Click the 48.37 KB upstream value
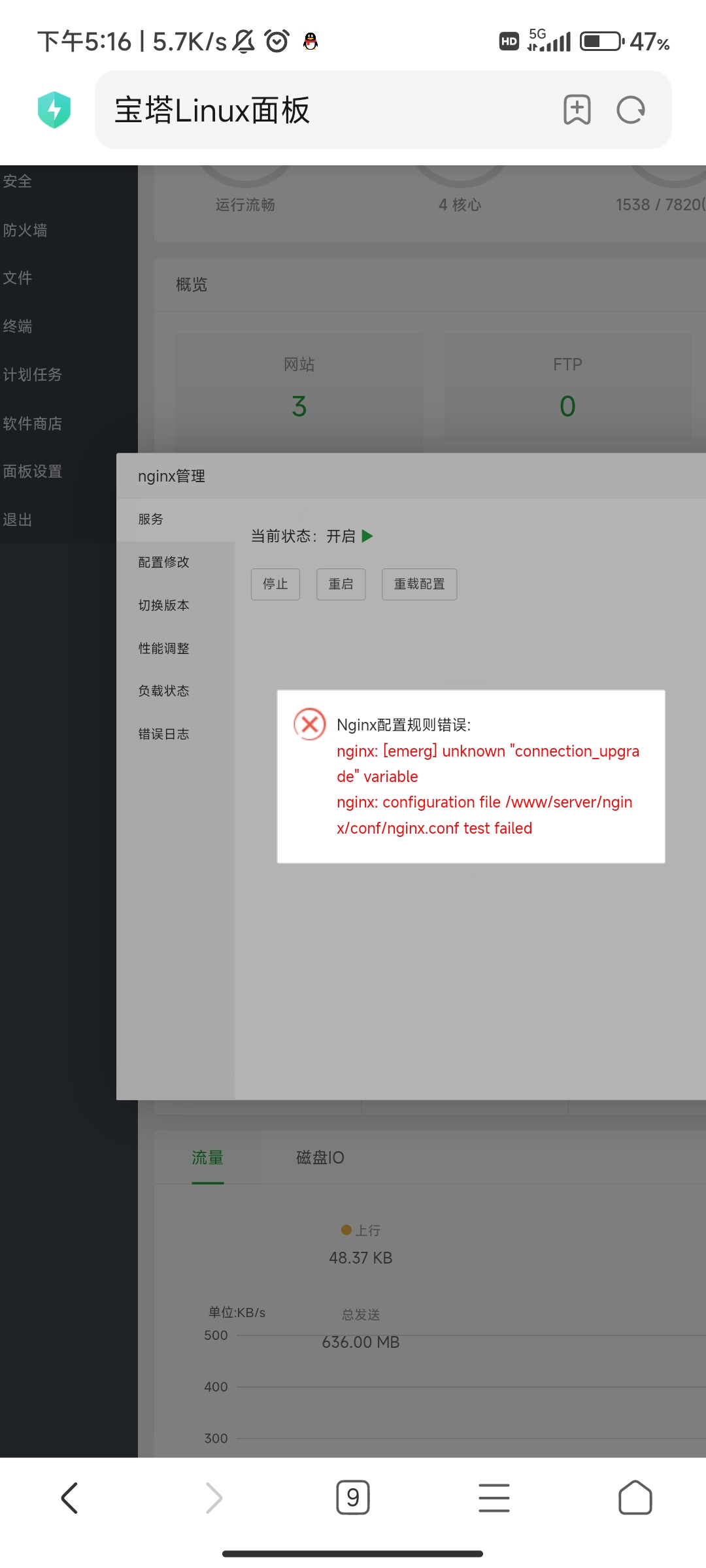 [x=360, y=1258]
